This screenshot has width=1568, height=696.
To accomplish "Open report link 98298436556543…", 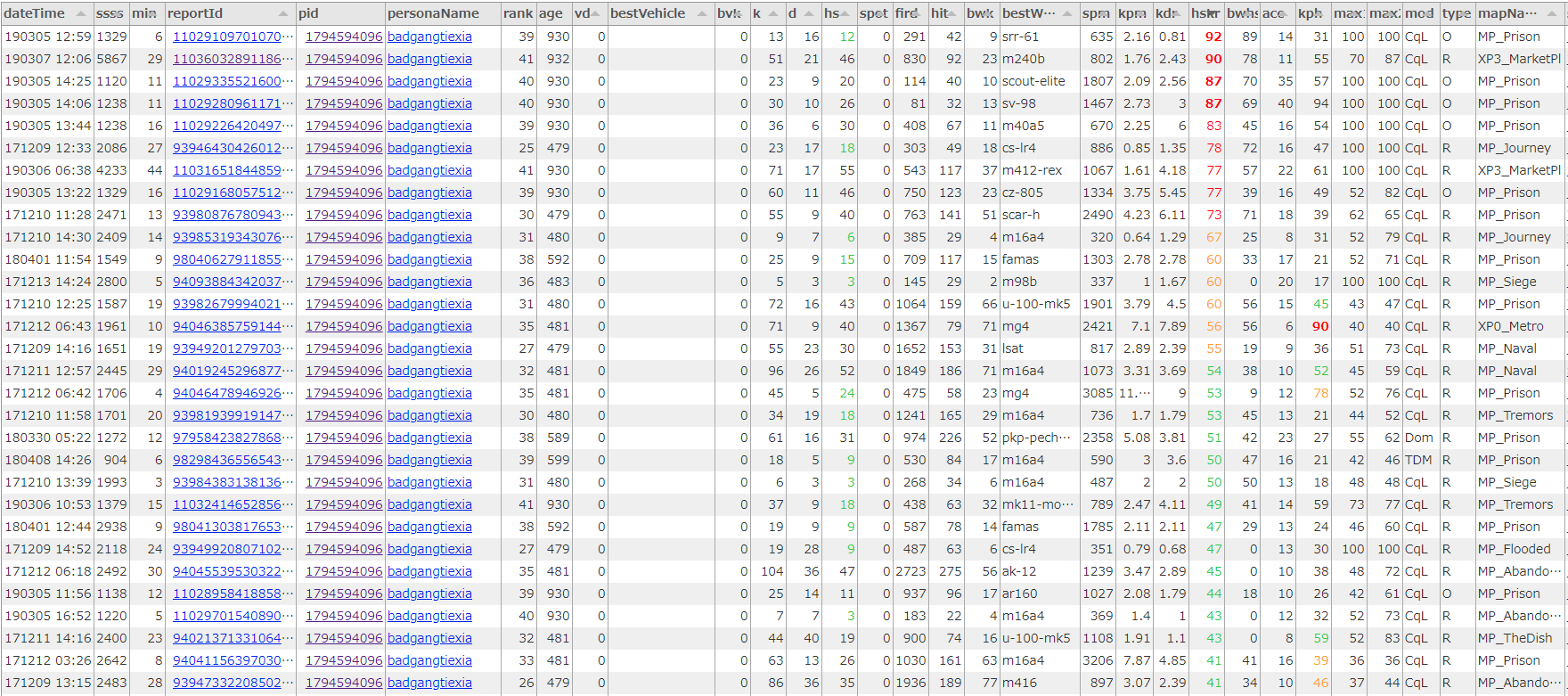I will pyautogui.click(x=233, y=460).
